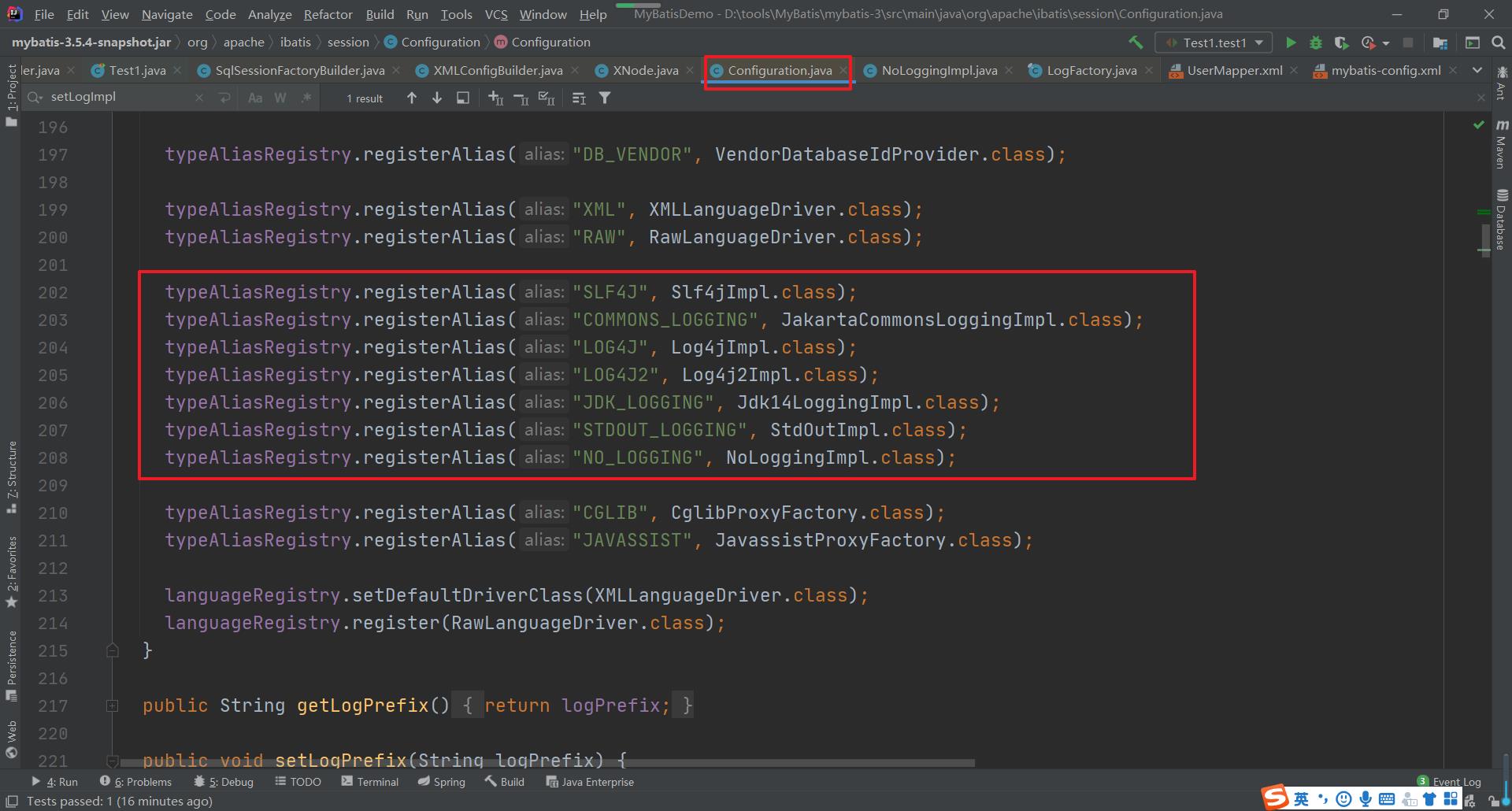Collapse setLogPrefix method fold marker
Viewport: 1512px width, 811px height.
pos(113,761)
